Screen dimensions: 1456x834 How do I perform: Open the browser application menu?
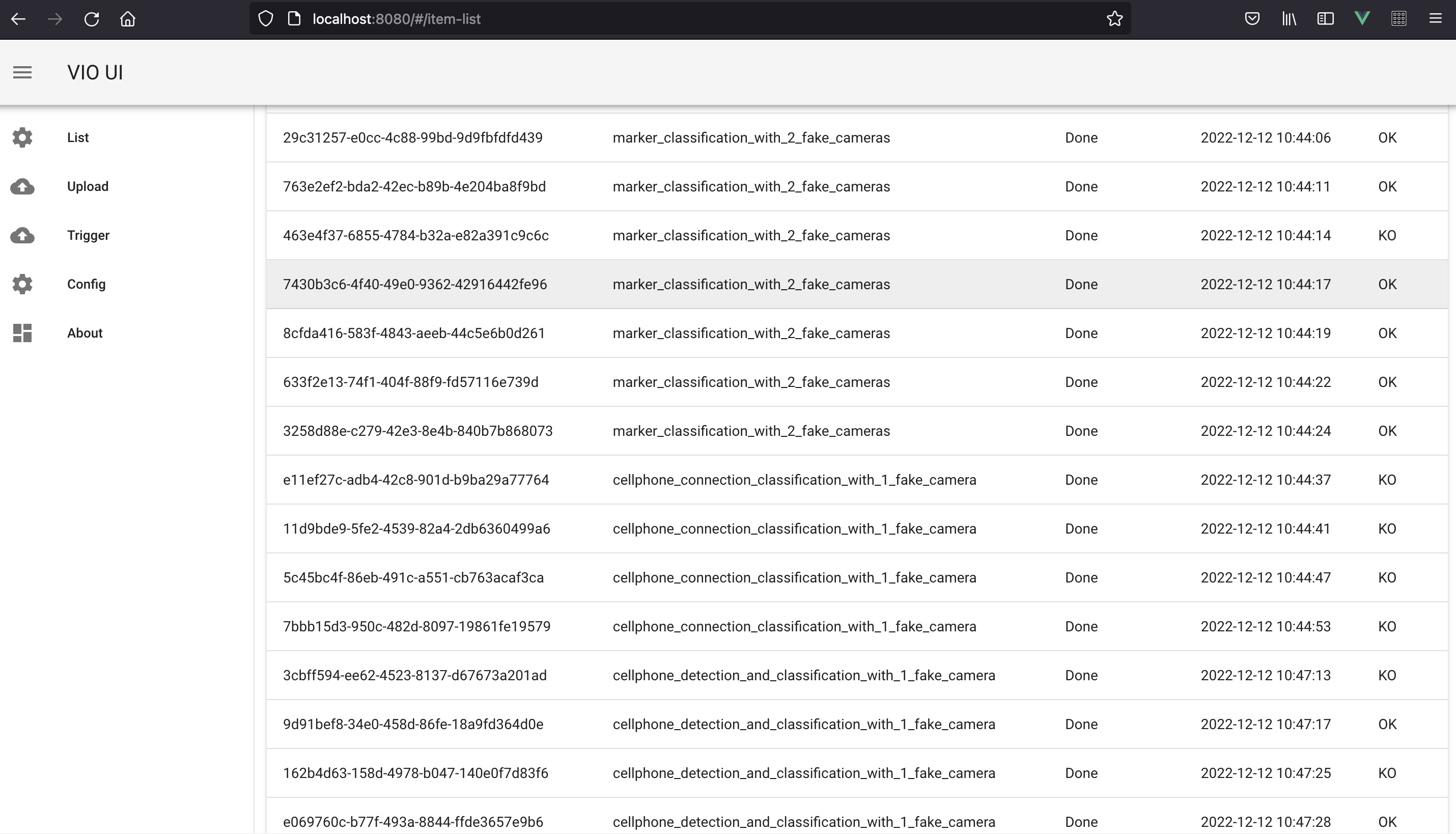click(1436, 19)
